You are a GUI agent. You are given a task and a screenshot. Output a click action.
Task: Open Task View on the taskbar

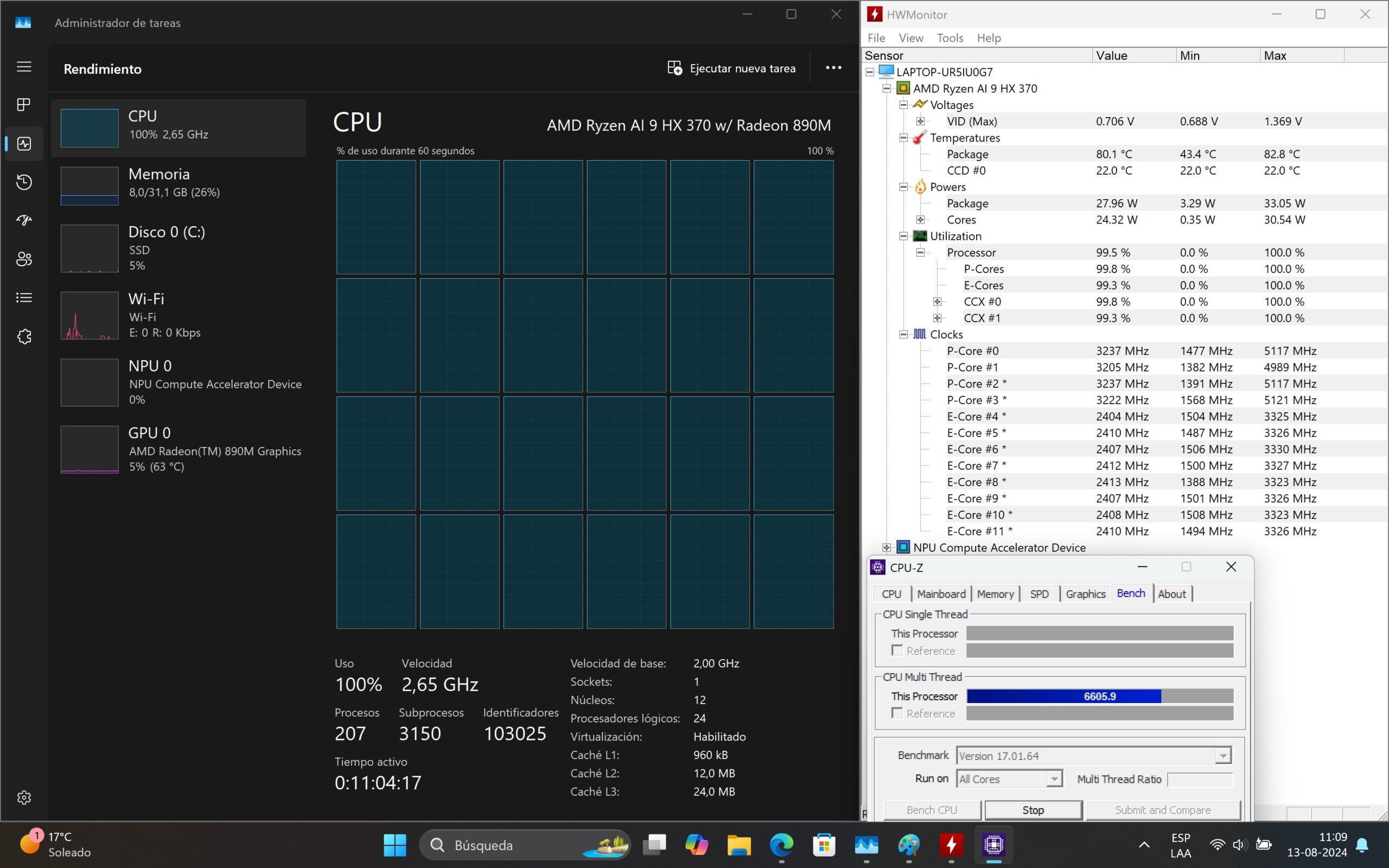coord(654,845)
